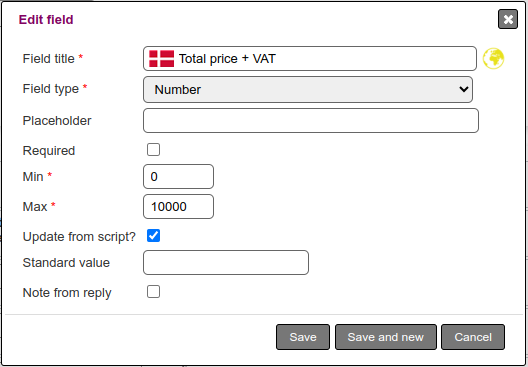
Task: Click the Danish flag icon in Field title
Action: [x=162, y=59]
